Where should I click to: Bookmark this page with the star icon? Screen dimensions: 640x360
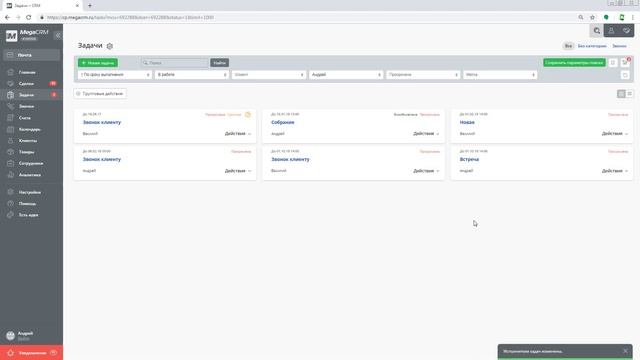point(592,18)
